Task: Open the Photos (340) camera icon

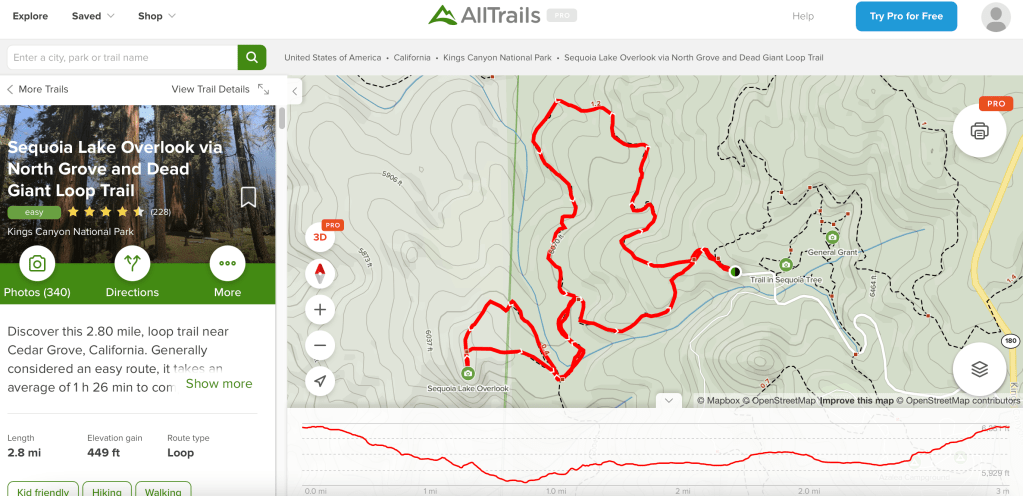Action: click(37, 264)
